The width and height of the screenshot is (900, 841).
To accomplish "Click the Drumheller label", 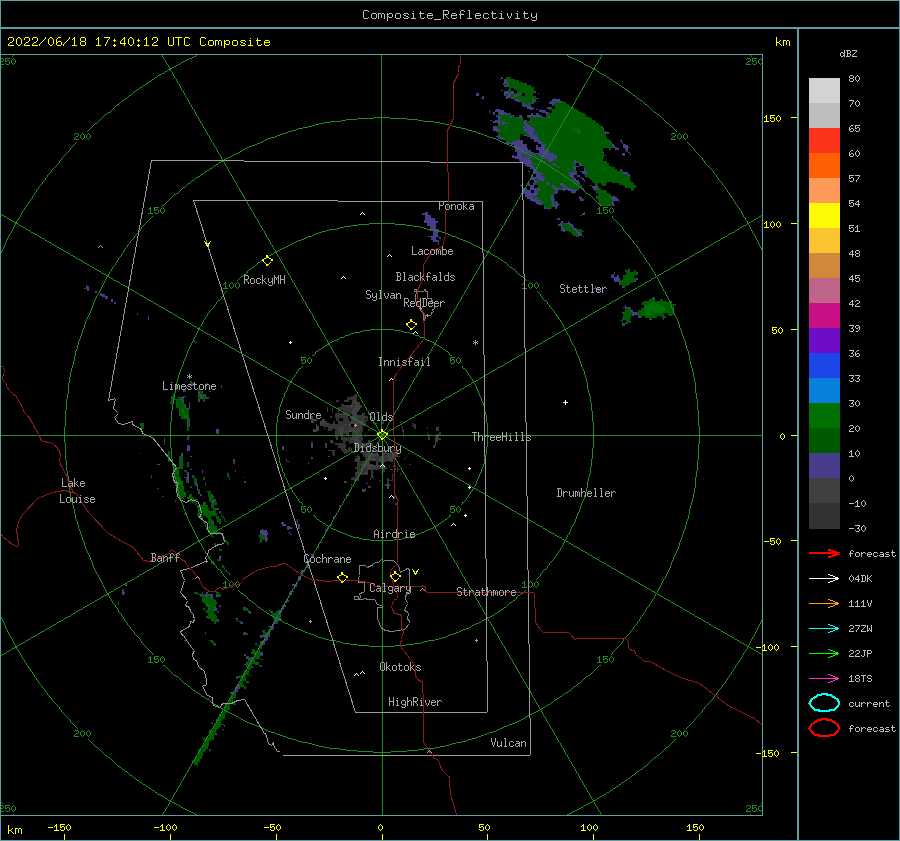I will tap(586, 493).
